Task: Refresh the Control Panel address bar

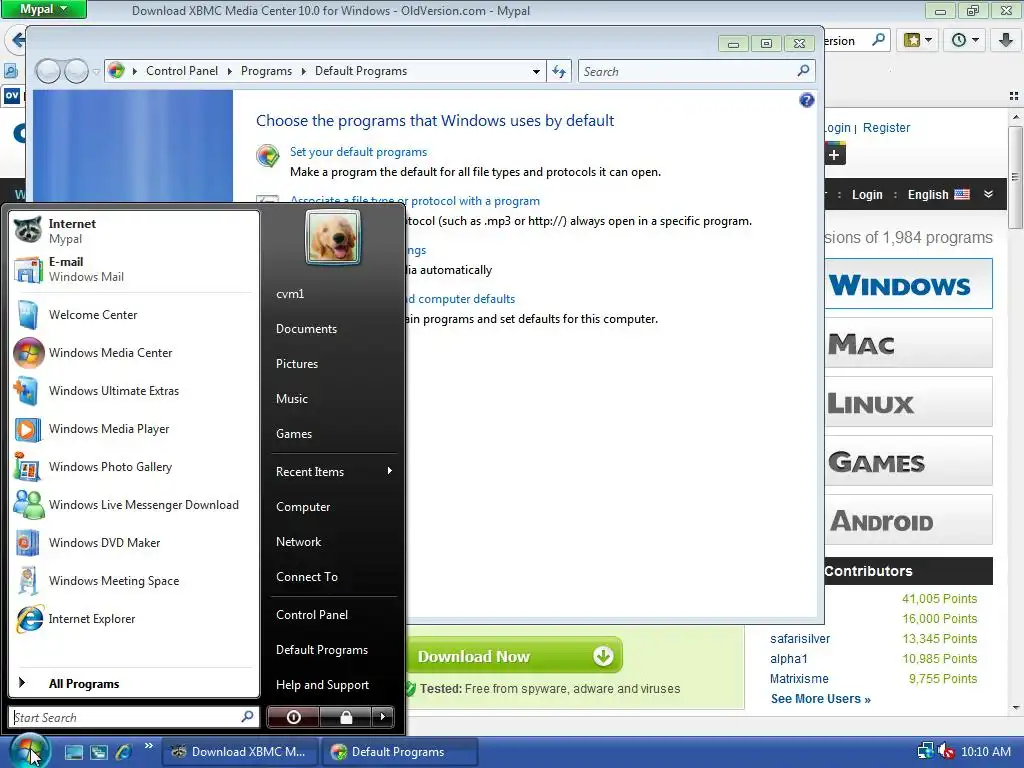Action: [558, 71]
